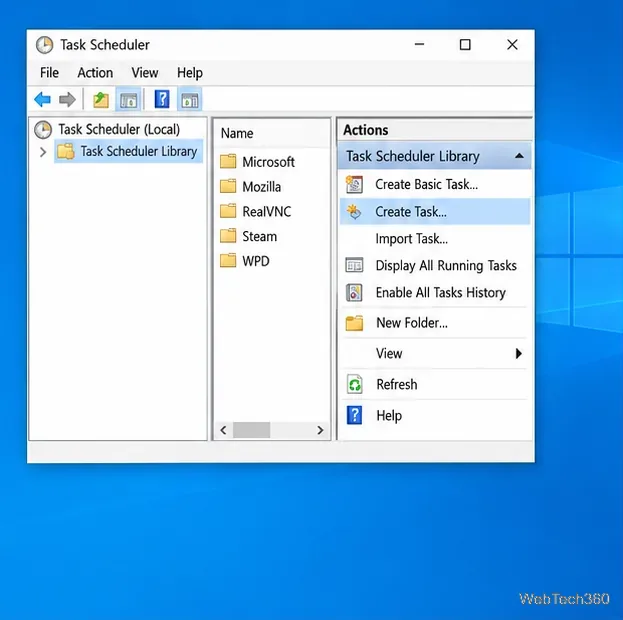The height and width of the screenshot is (620, 623).
Task: Click the Up One Level folder icon
Action: point(101,100)
